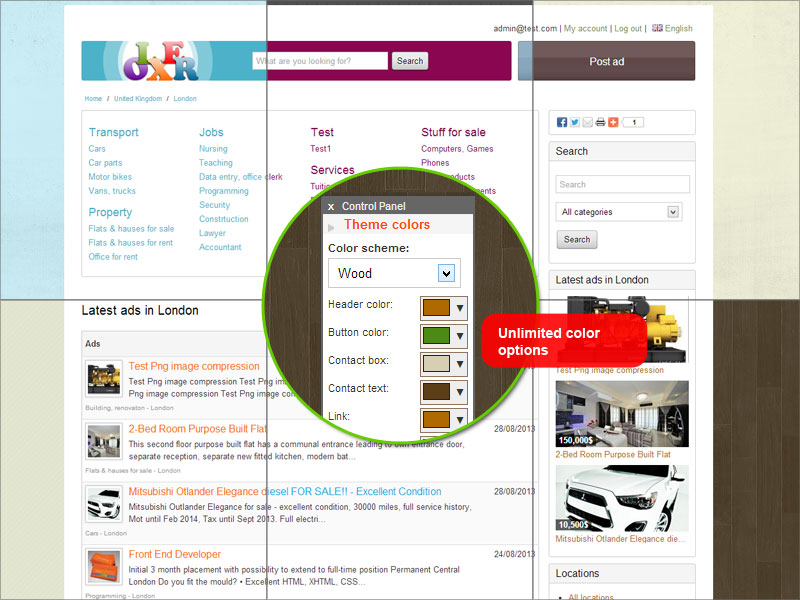Open the London breadcrumb link
Viewport: 800px width, 600px height.
(185, 98)
